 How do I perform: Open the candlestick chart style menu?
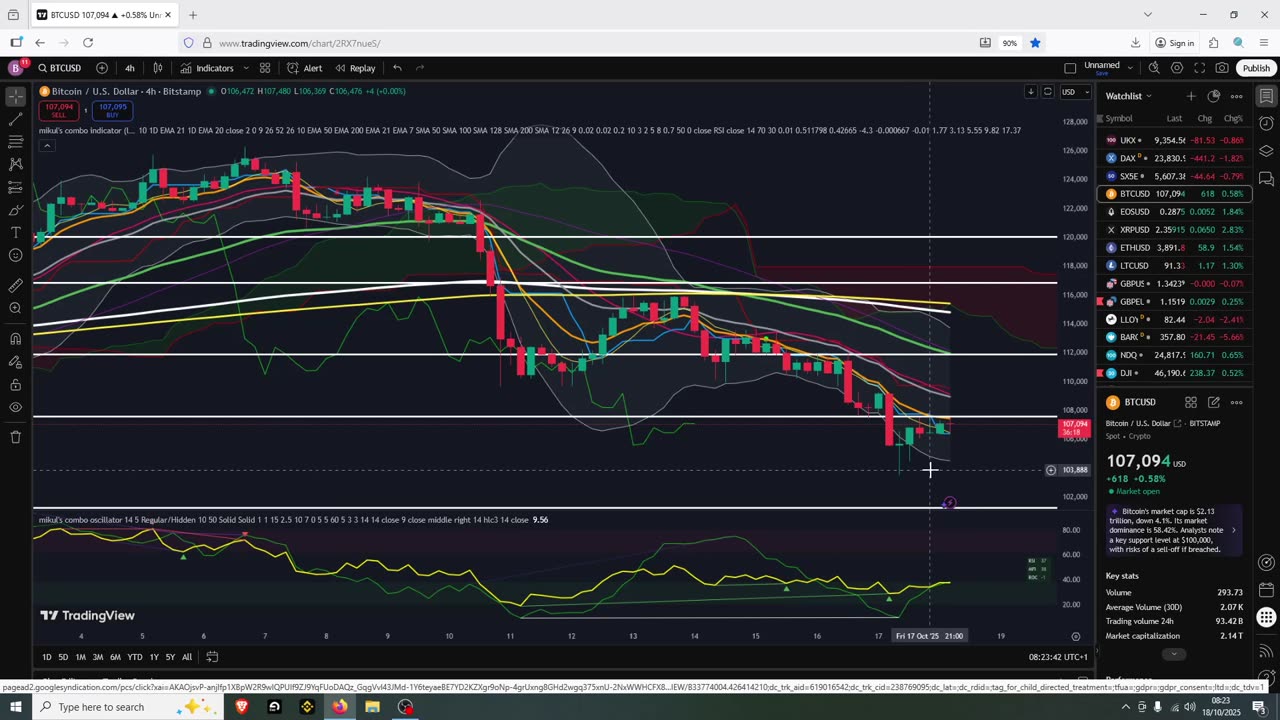pyautogui.click(x=158, y=68)
